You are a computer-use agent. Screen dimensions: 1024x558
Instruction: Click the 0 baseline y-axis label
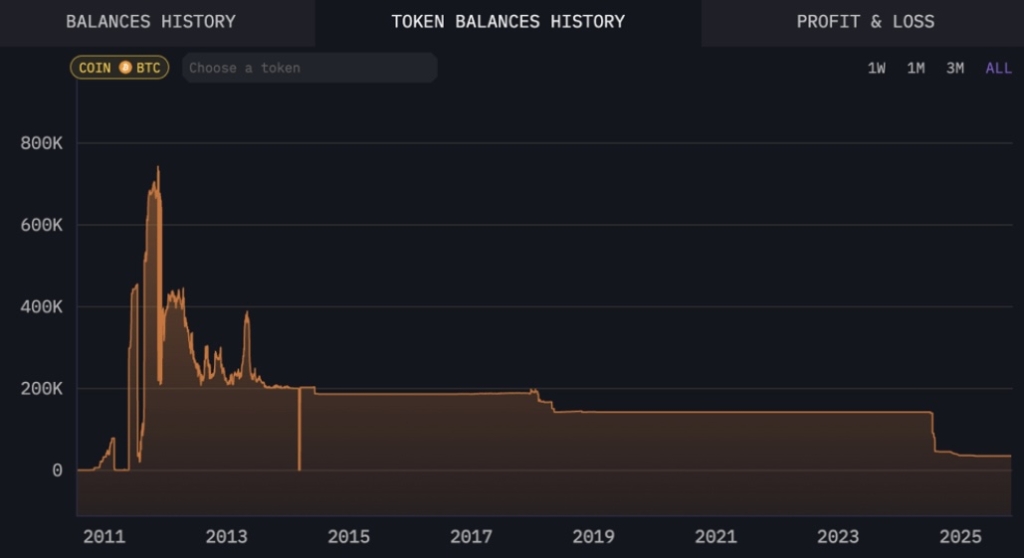coord(57,470)
